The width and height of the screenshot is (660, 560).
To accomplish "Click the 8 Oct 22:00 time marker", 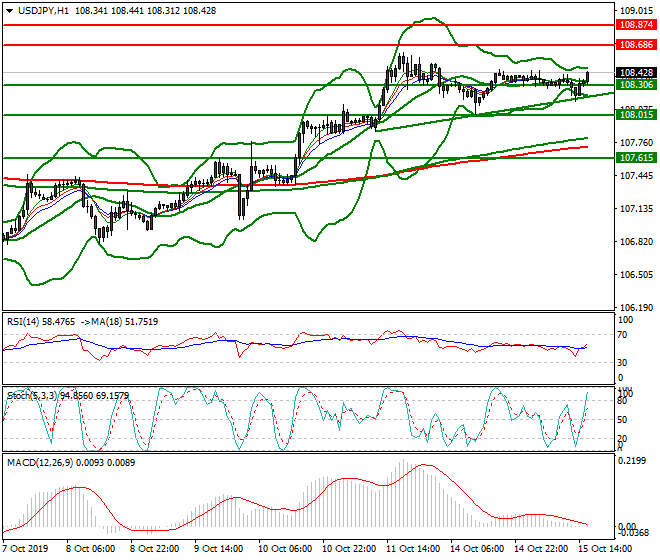I will pyautogui.click(x=154, y=549).
